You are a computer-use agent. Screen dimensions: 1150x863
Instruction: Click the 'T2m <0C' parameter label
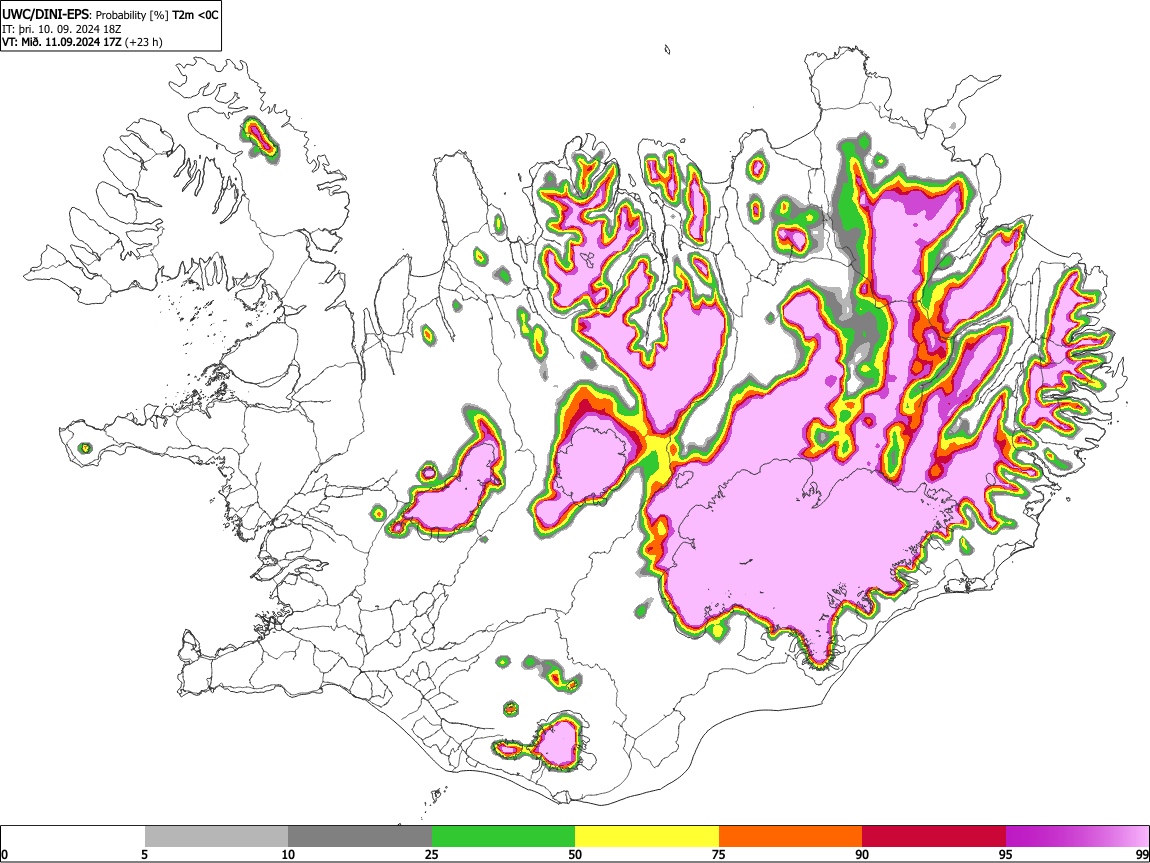pos(196,15)
